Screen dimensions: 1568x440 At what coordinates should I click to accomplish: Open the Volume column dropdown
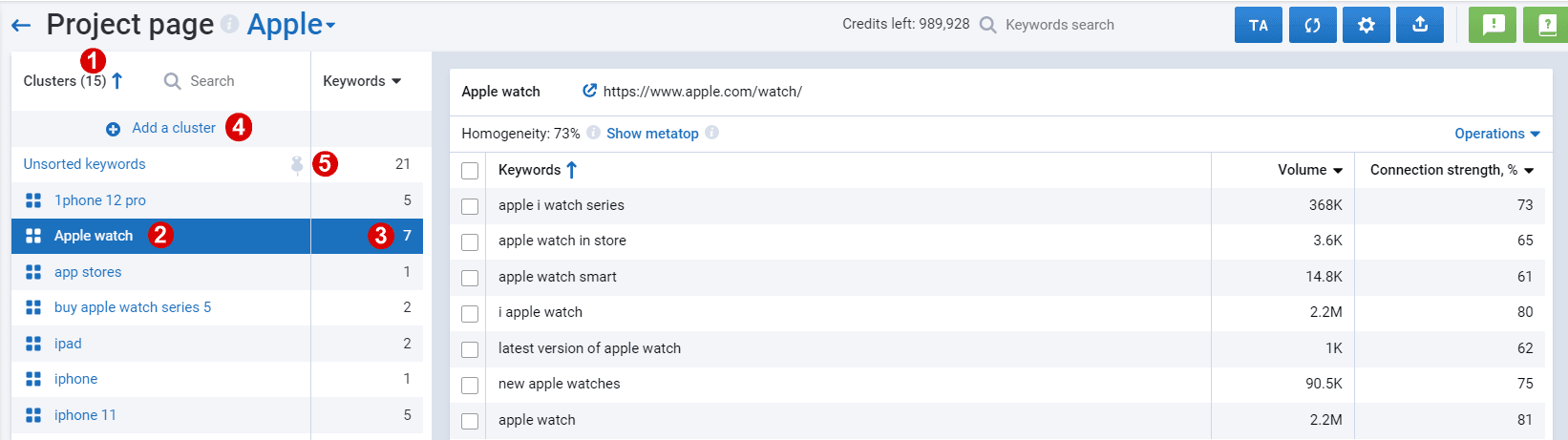[1310, 170]
